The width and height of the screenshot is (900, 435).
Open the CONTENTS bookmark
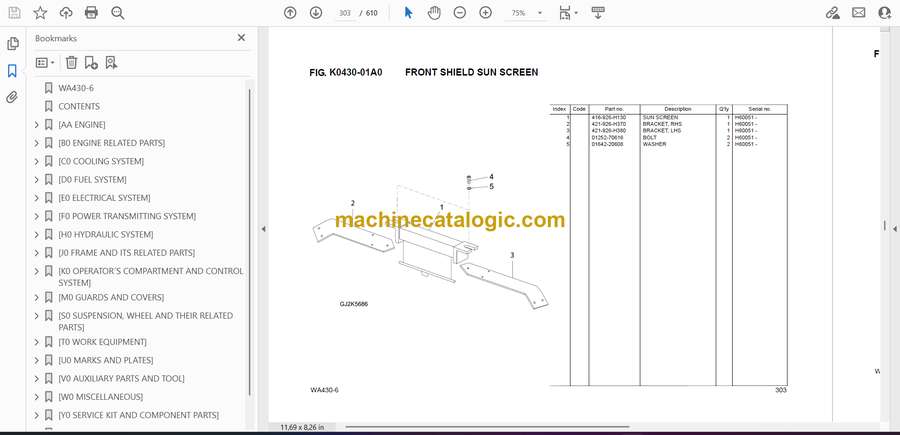pos(79,106)
